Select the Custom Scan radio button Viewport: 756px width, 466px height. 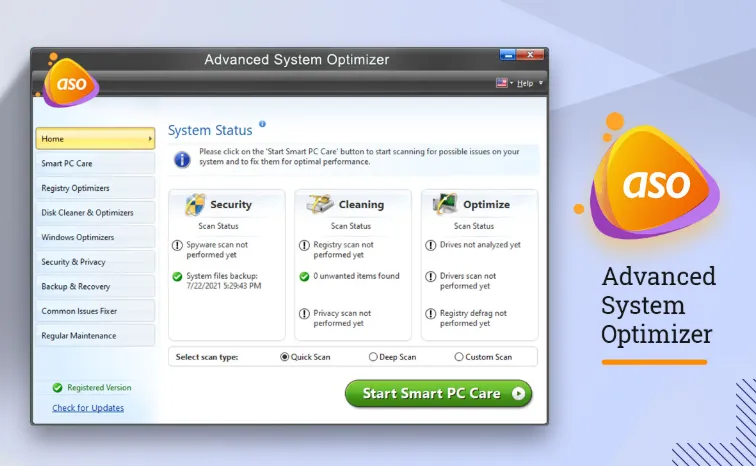coord(459,357)
